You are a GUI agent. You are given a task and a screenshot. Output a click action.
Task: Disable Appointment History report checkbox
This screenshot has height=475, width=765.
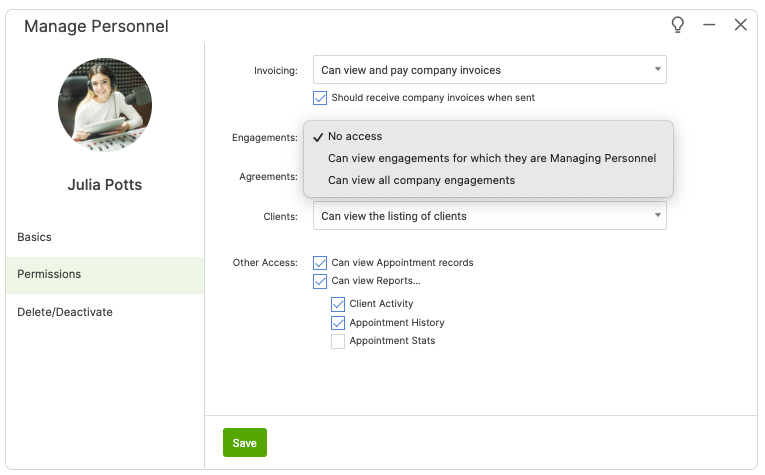(x=338, y=323)
